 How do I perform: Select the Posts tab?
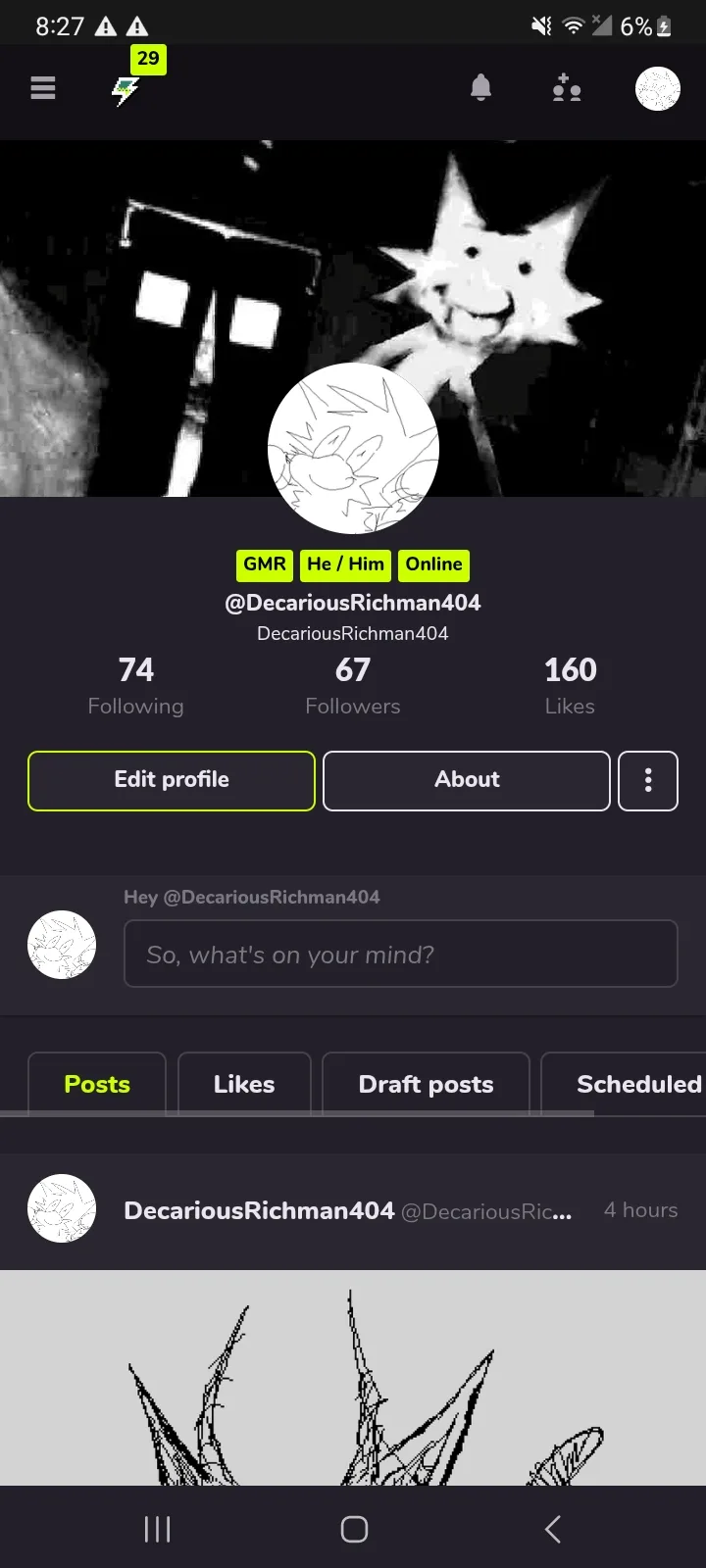[97, 1084]
